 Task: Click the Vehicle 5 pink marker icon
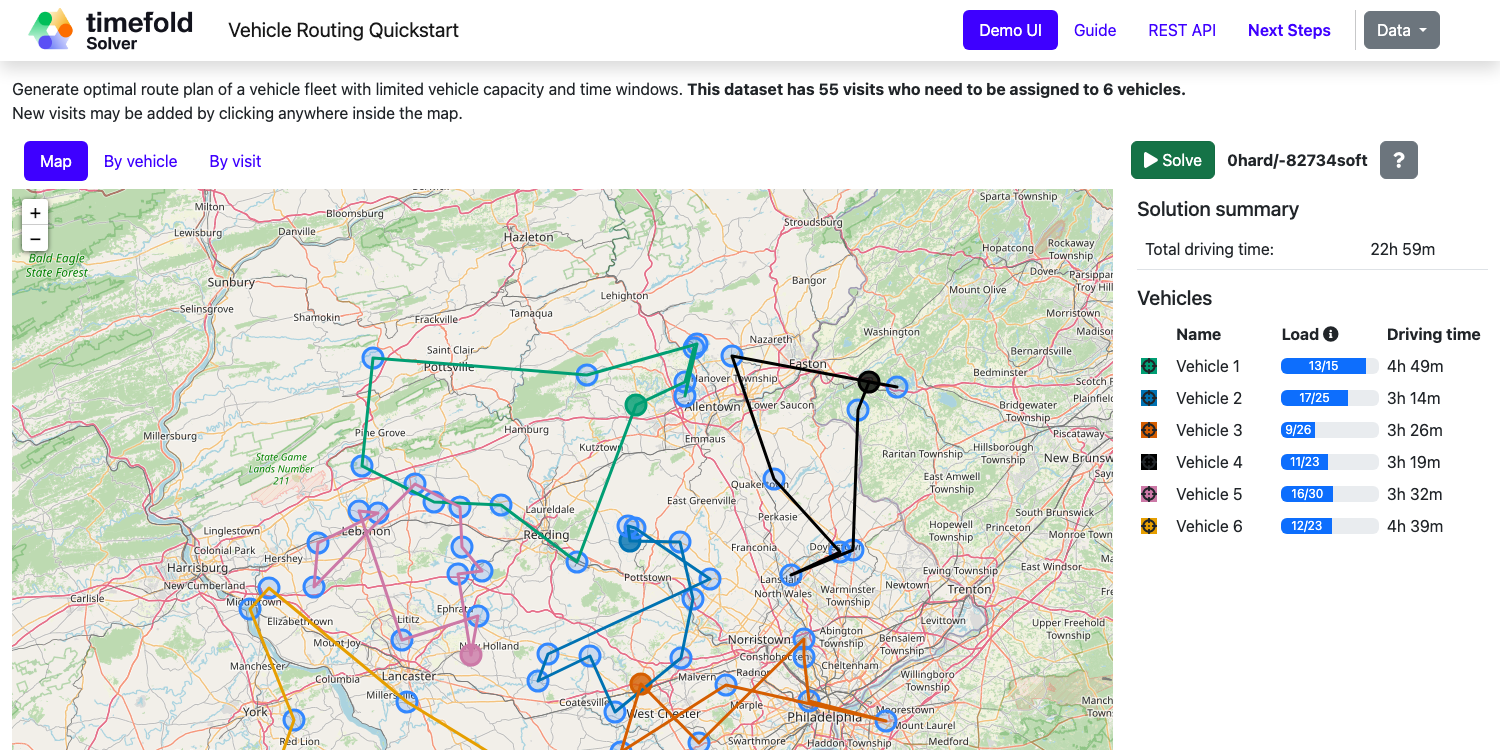pyautogui.click(x=1149, y=494)
